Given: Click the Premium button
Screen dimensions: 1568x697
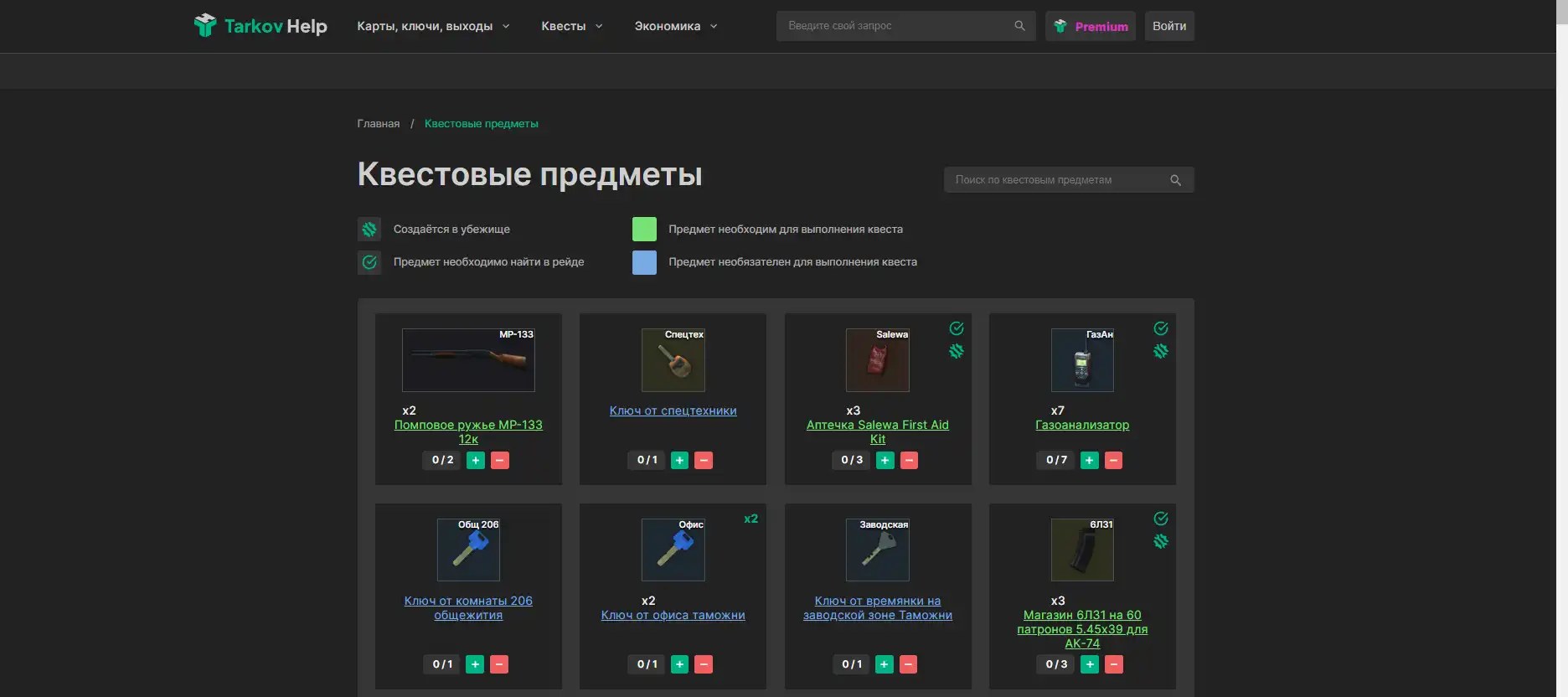Looking at the screenshot, I should (x=1091, y=26).
